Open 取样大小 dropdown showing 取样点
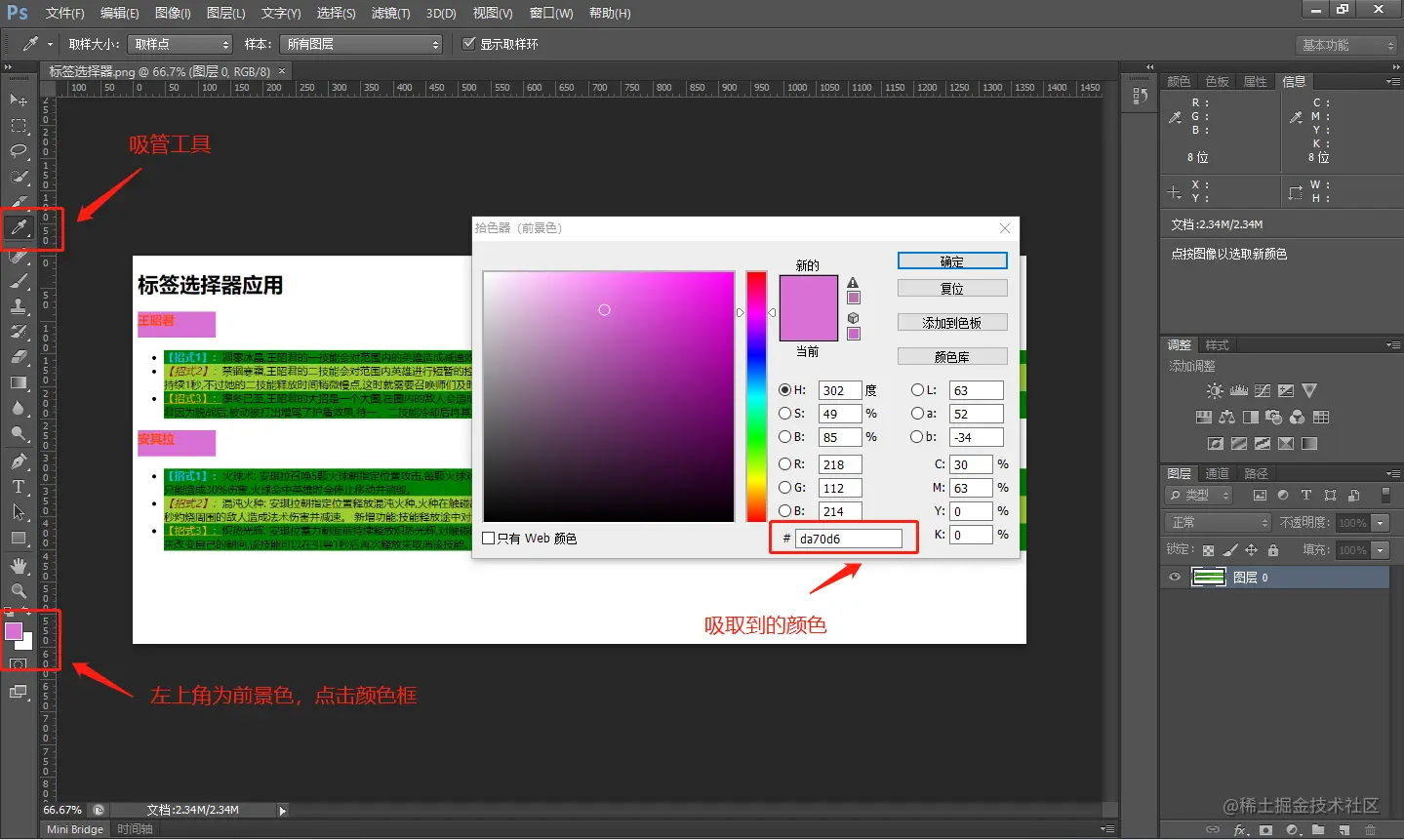Viewport: 1404px width, 840px height. coord(181,44)
